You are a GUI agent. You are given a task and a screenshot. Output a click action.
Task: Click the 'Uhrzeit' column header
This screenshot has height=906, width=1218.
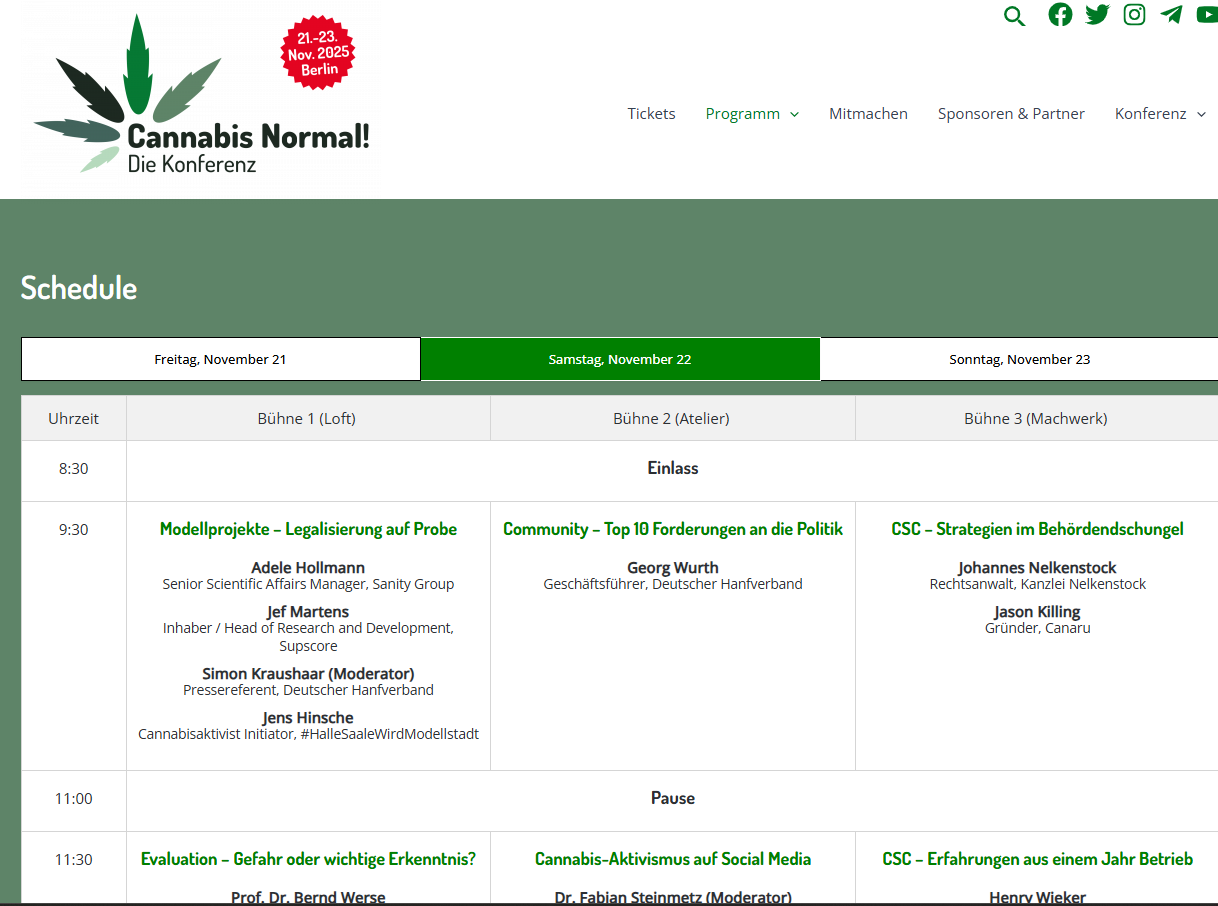click(74, 419)
